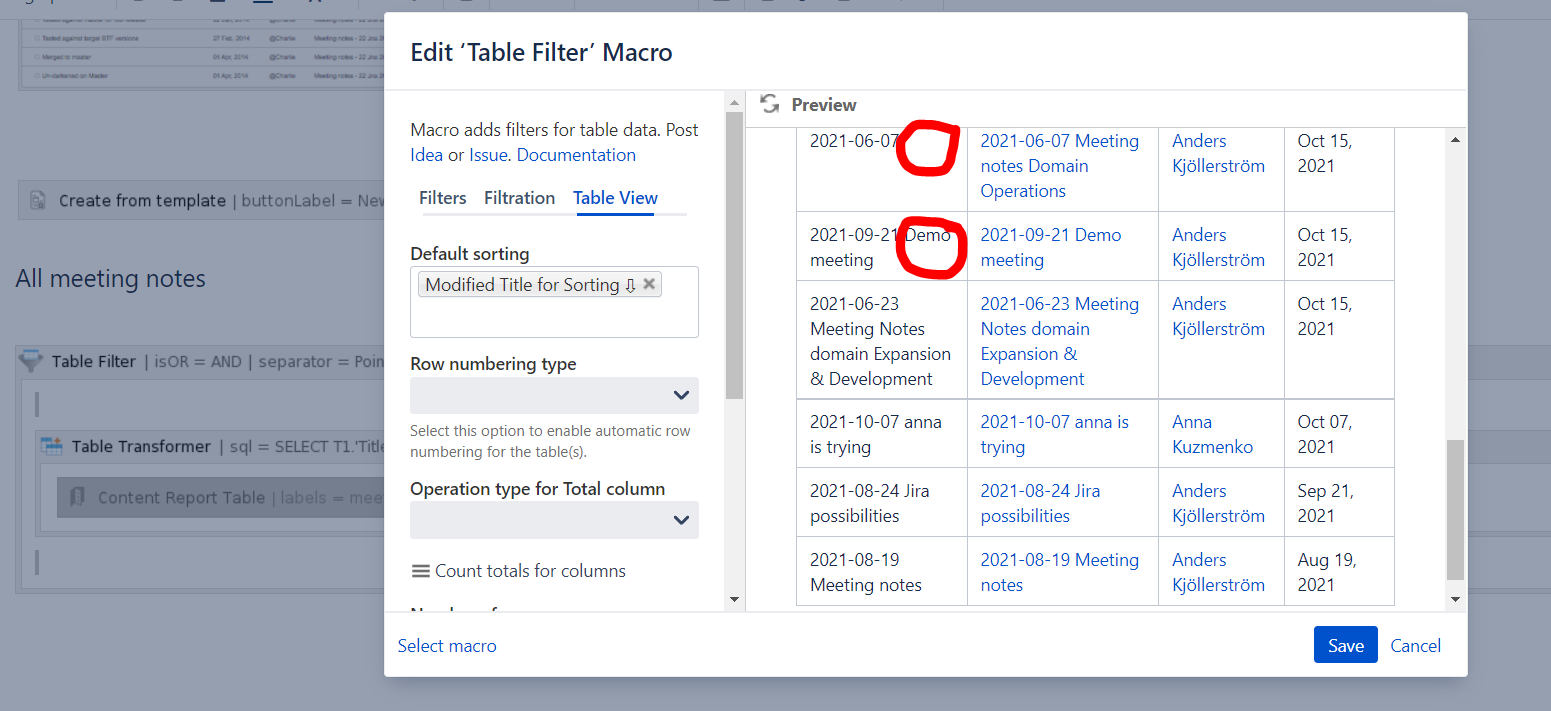
Task: Click the sort direction arrow on Modified Title token
Action: click(631, 285)
